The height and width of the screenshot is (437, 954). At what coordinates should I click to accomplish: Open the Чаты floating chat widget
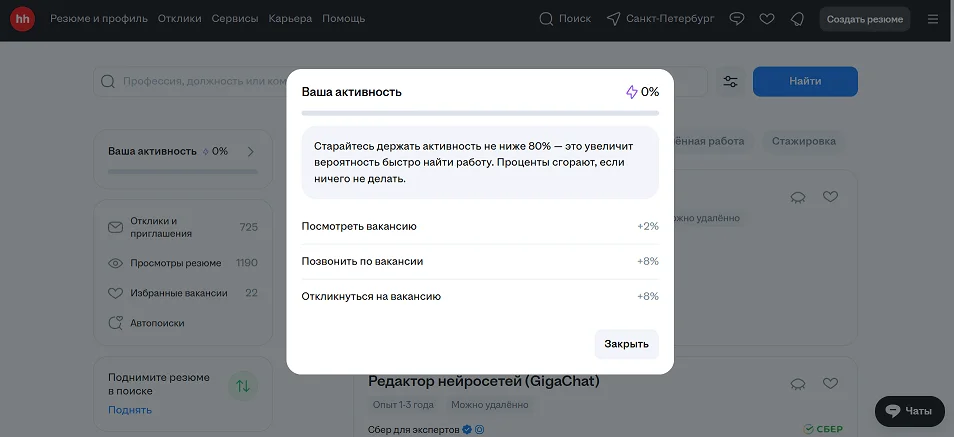(908, 411)
